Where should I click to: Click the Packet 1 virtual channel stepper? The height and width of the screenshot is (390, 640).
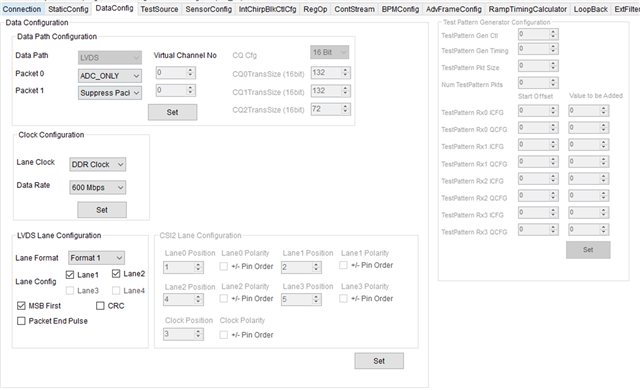(x=190, y=90)
